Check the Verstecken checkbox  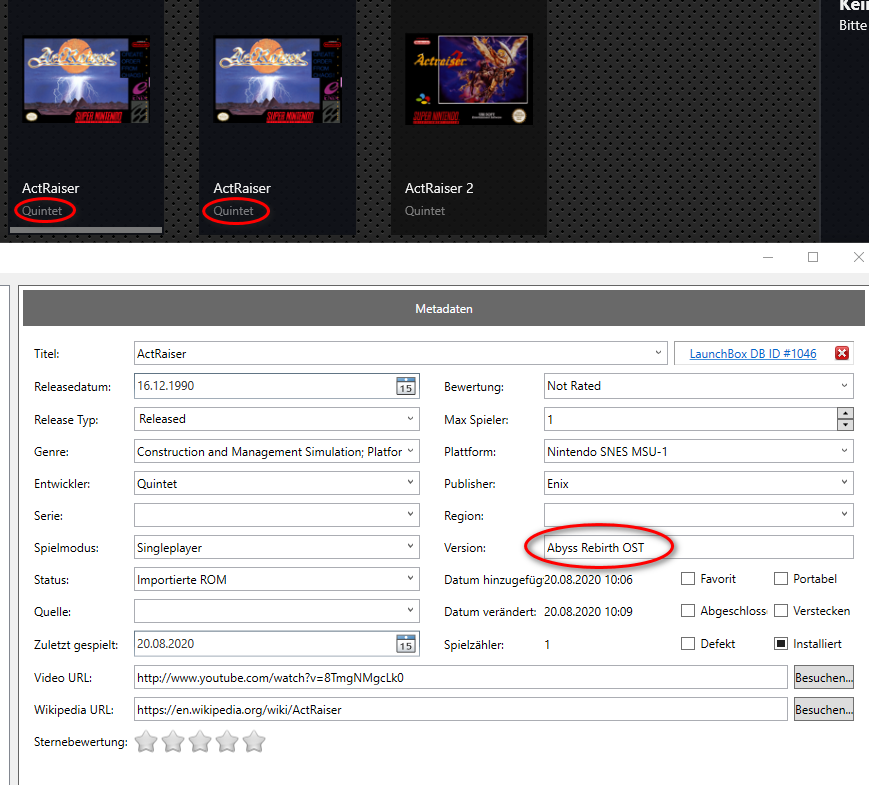[781, 611]
